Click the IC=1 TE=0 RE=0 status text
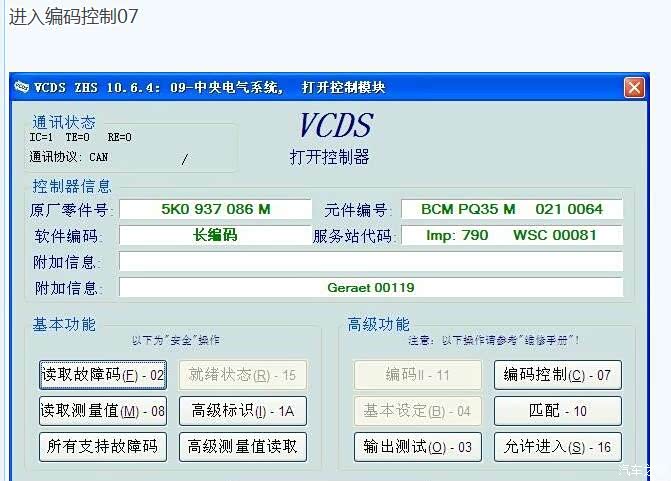The width and height of the screenshot is (671, 481). (80, 137)
